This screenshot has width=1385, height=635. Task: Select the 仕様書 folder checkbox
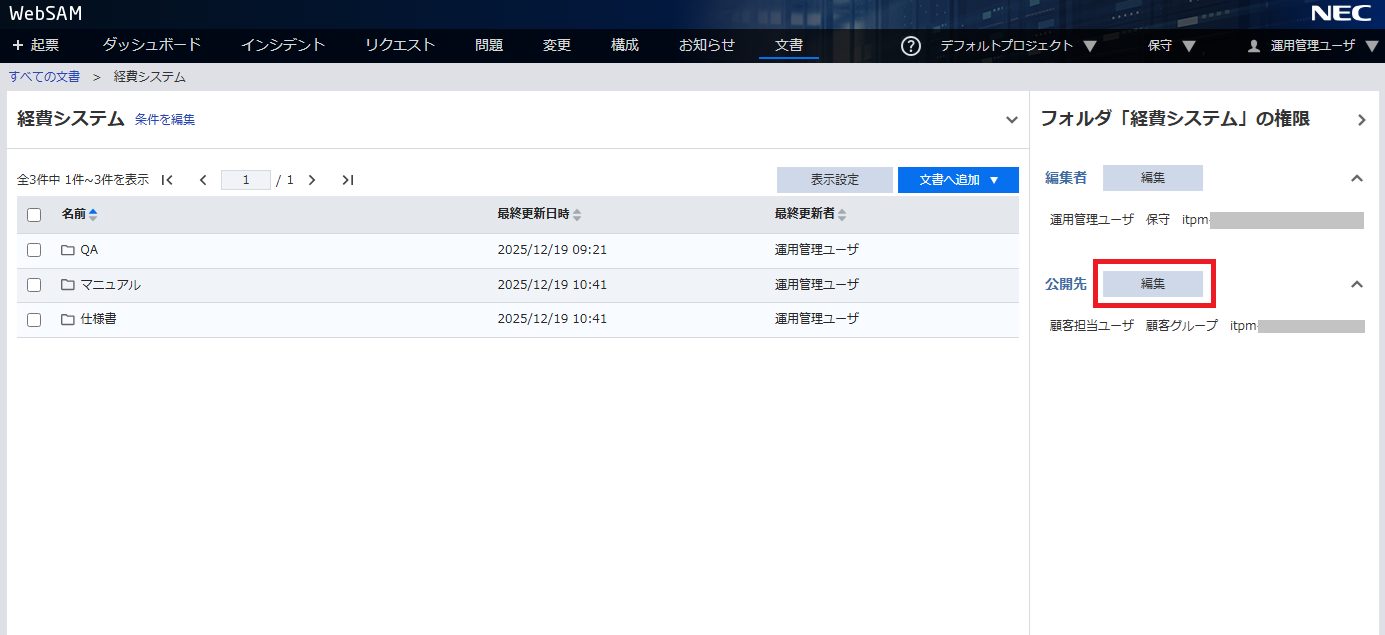tap(34, 320)
